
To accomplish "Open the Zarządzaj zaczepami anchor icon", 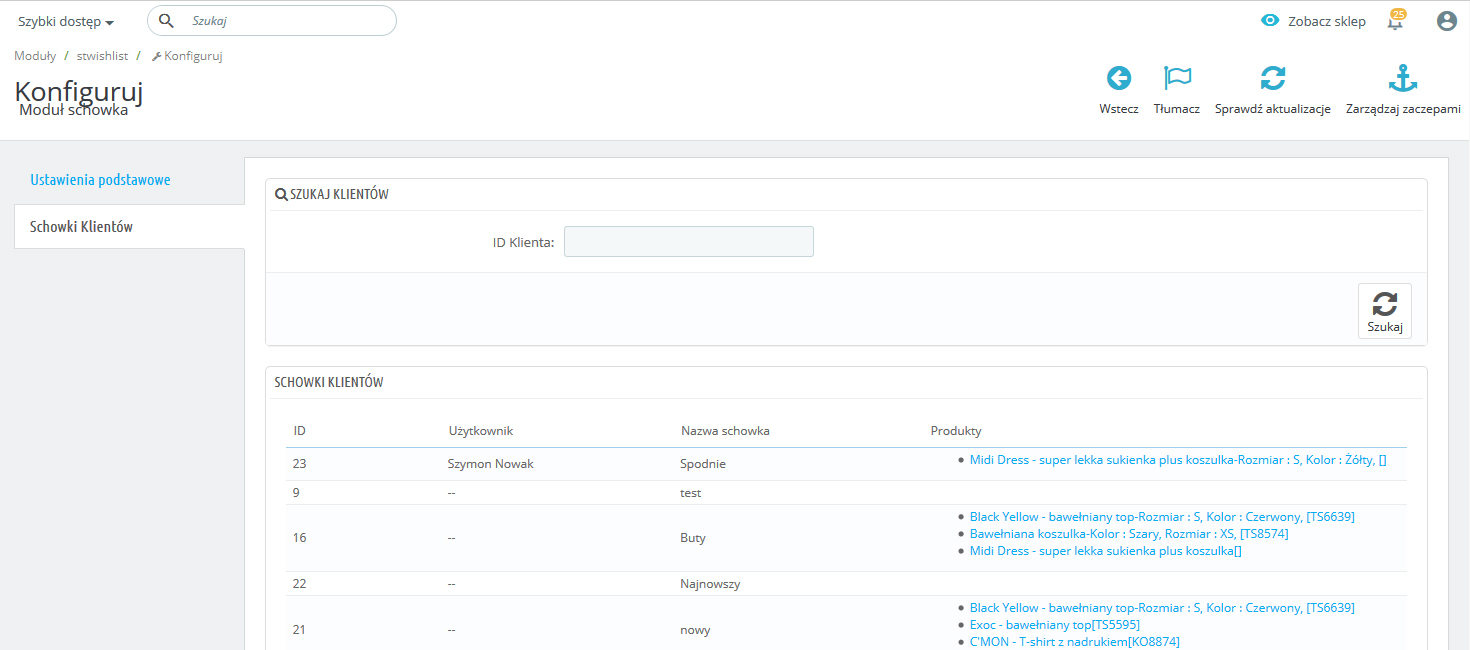I will 1403,79.
